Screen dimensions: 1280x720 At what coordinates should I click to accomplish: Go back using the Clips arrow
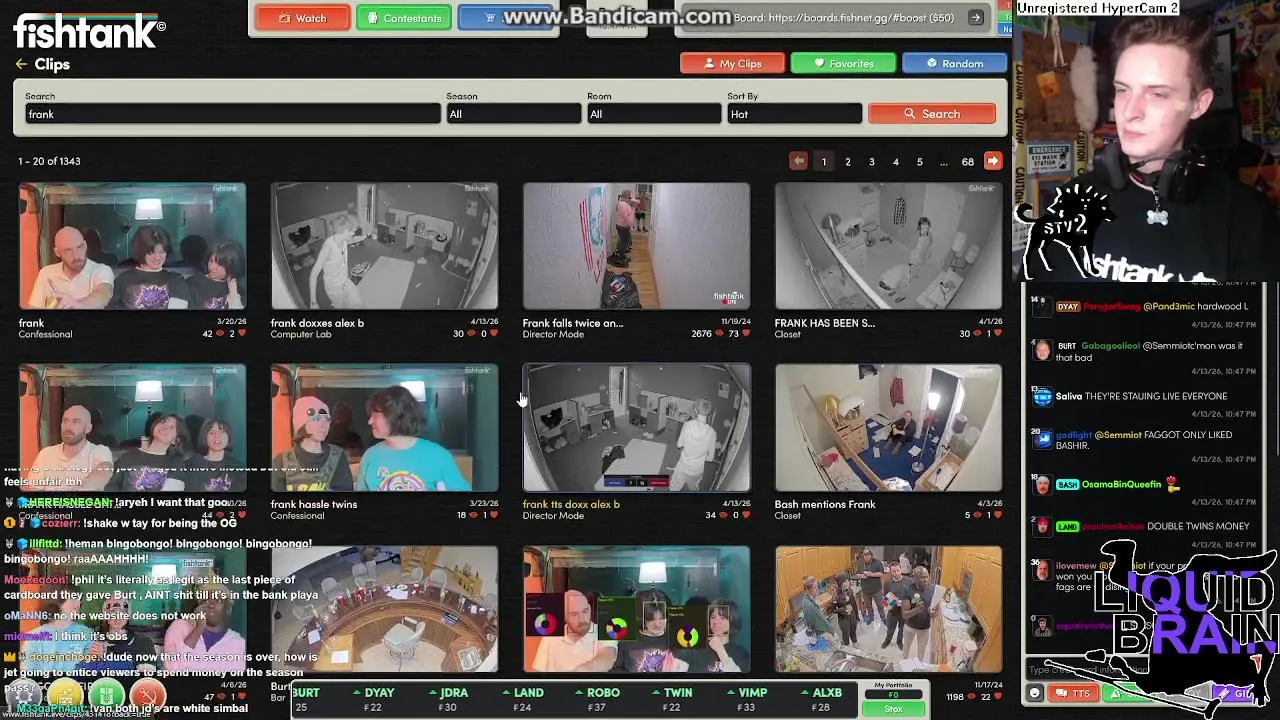coord(21,64)
